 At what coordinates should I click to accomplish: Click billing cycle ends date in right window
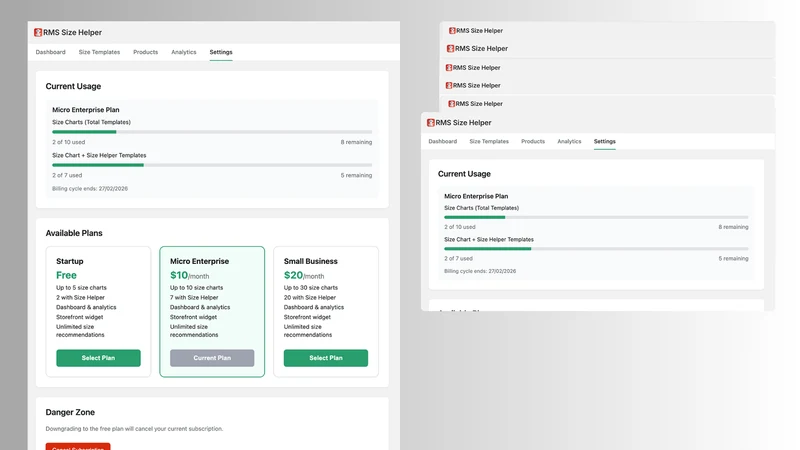tap(480, 271)
